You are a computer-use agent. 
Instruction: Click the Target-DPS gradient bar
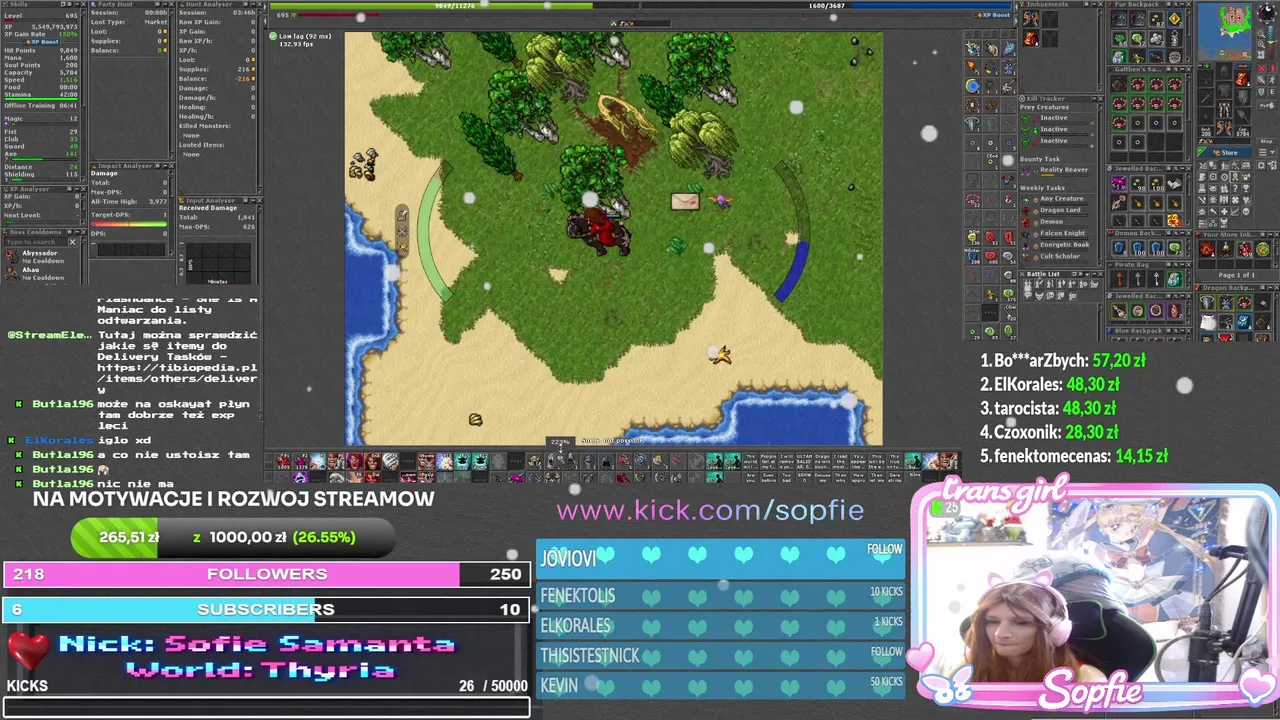coord(129,224)
